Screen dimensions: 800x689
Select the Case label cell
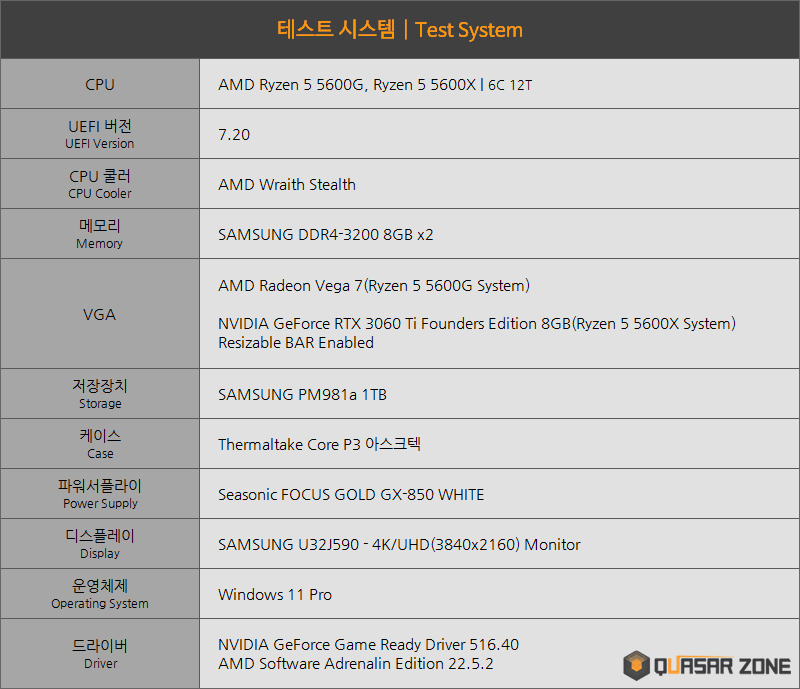click(x=100, y=444)
